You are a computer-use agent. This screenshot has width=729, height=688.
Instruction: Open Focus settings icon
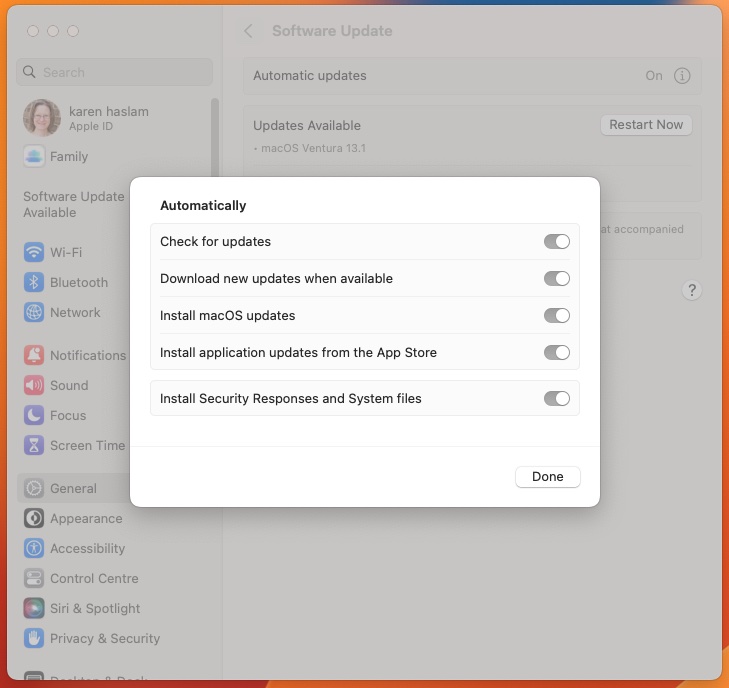click(34, 415)
